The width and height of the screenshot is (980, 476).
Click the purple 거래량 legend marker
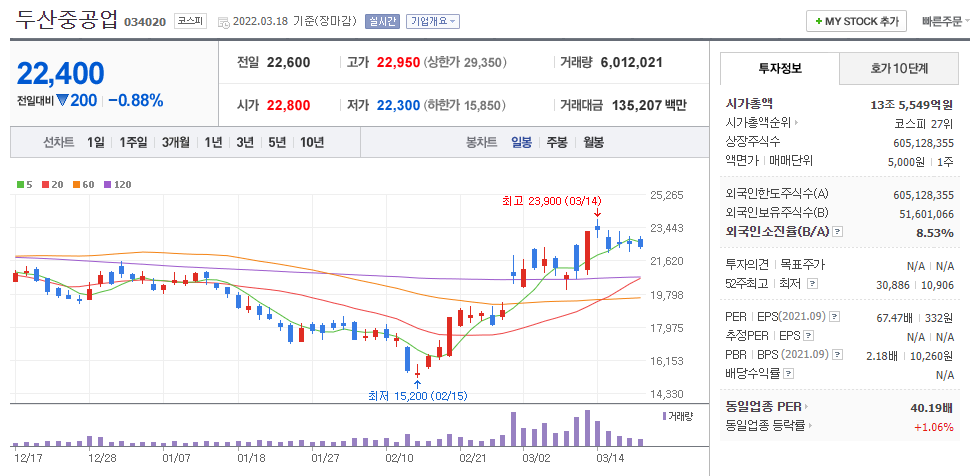664,415
